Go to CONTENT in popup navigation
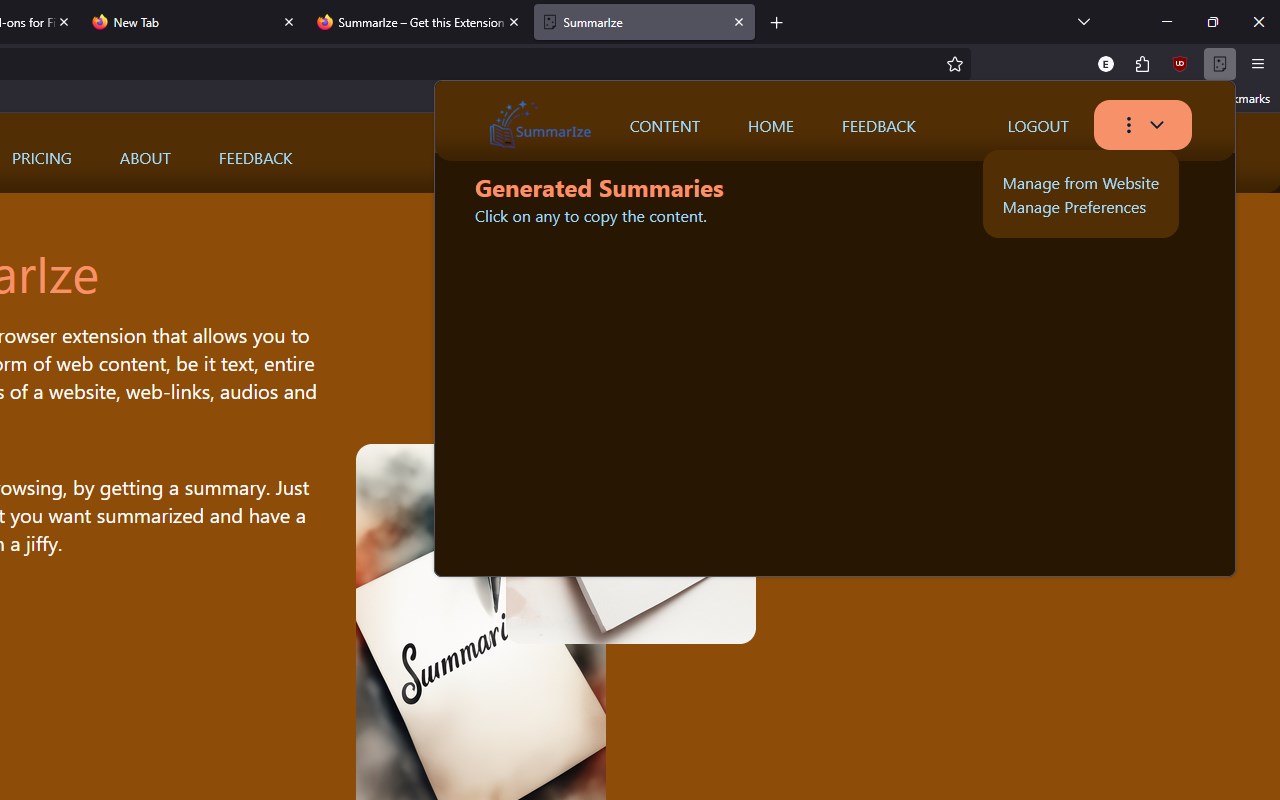This screenshot has width=1280, height=800. pyautogui.click(x=665, y=126)
